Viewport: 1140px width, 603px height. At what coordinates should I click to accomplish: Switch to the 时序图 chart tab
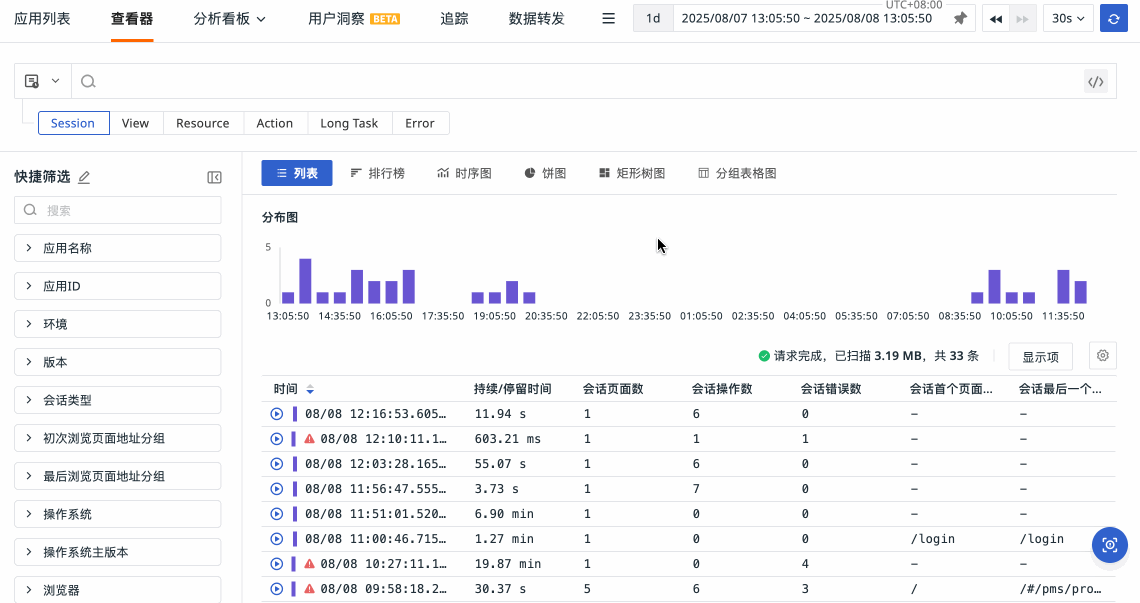[464, 173]
